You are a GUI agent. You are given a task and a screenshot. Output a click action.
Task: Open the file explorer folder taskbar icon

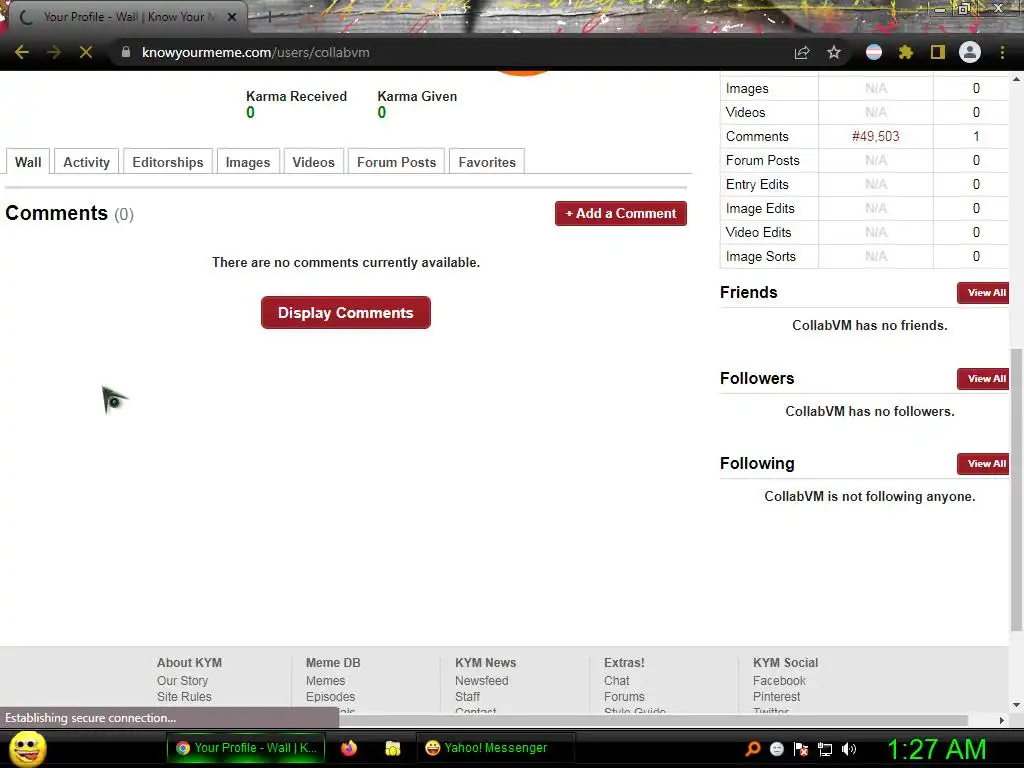[x=392, y=748]
